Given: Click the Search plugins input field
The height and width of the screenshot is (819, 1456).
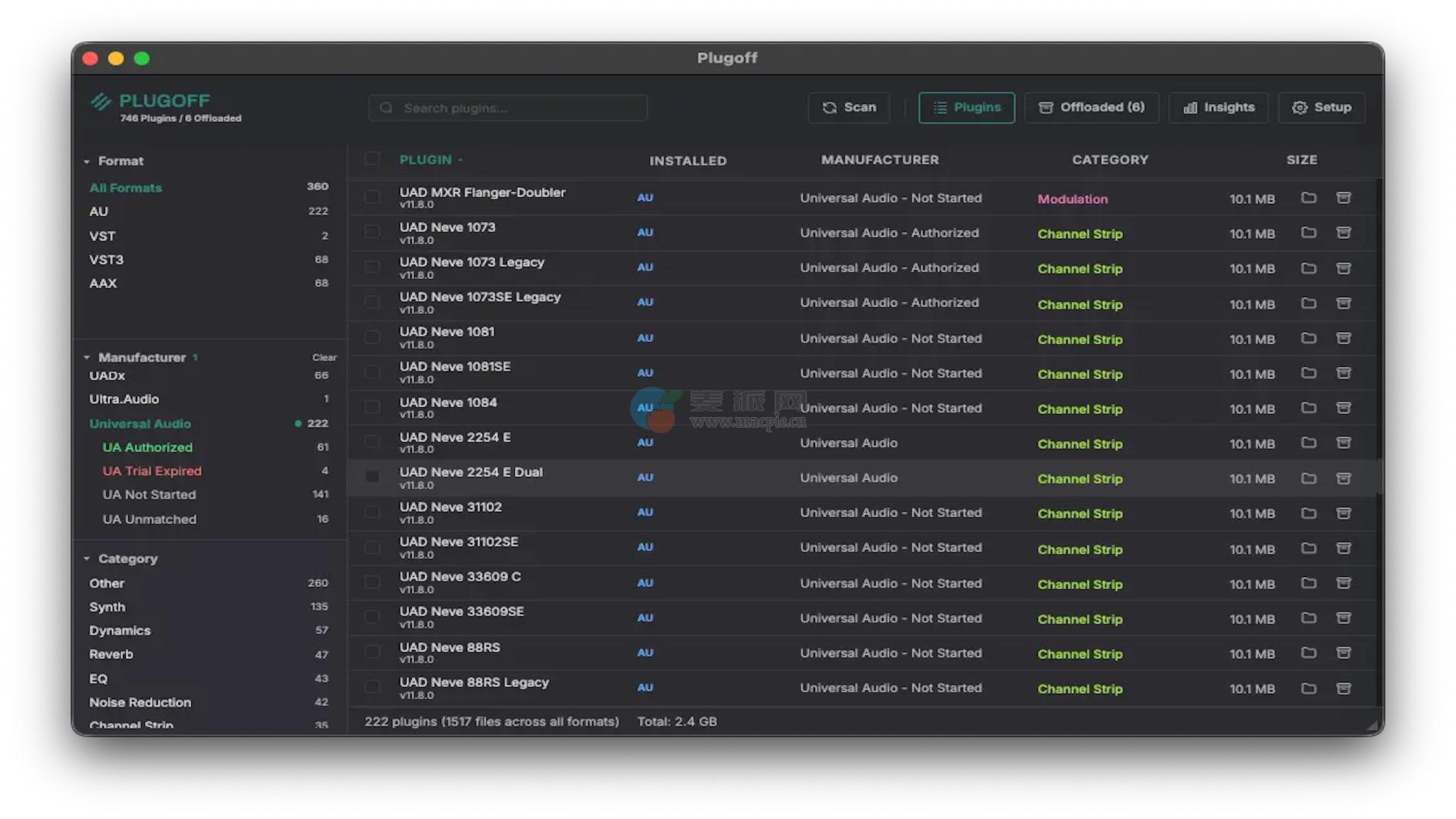Looking at the screenshot, I should point(508,108).
